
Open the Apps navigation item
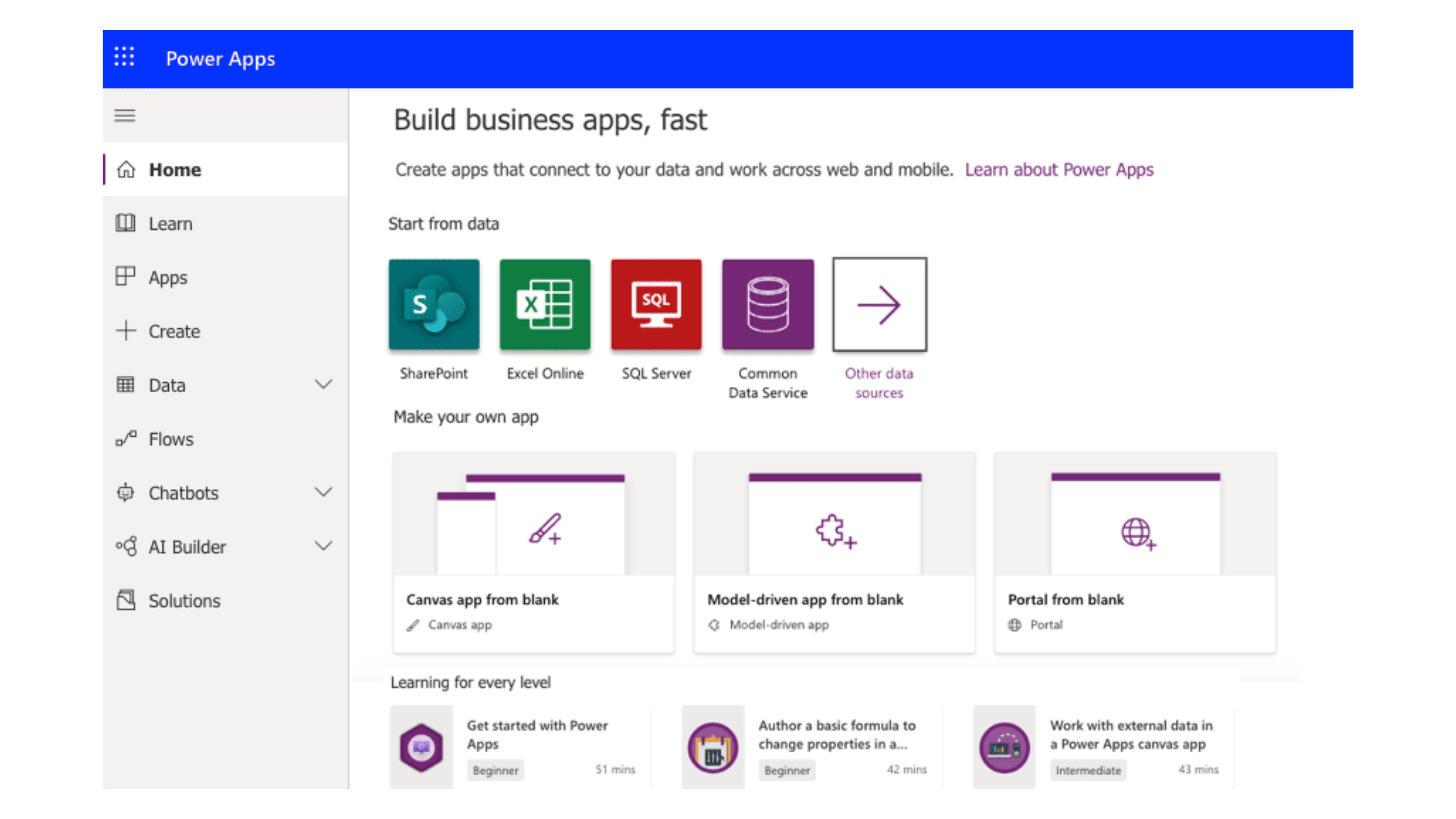(167, 278)
